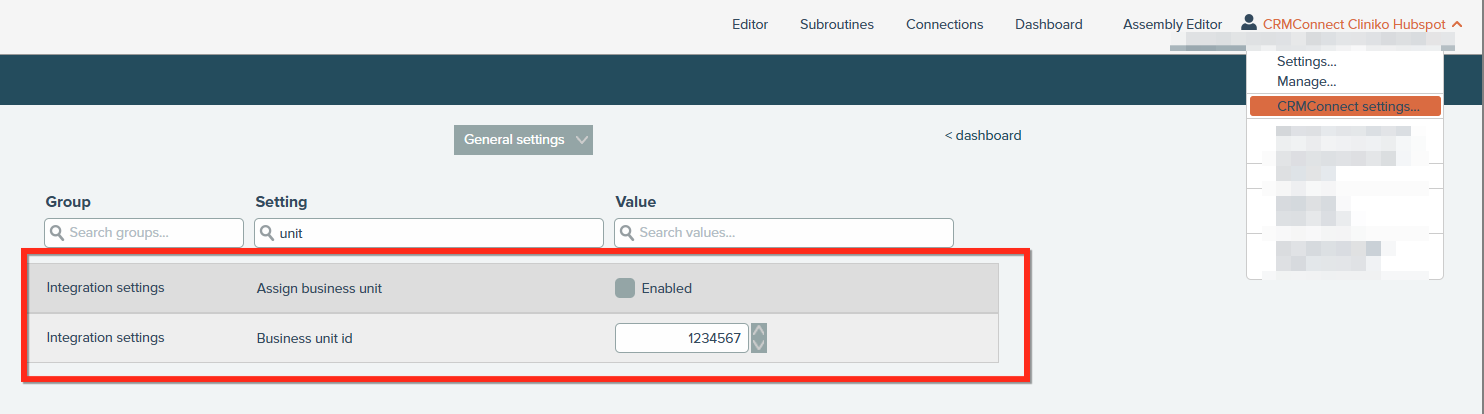Image resolution: width=1484 pixels, height=414 pixels.
Task: Open the Assembly Editor
Action: (x=1172, y=24)
